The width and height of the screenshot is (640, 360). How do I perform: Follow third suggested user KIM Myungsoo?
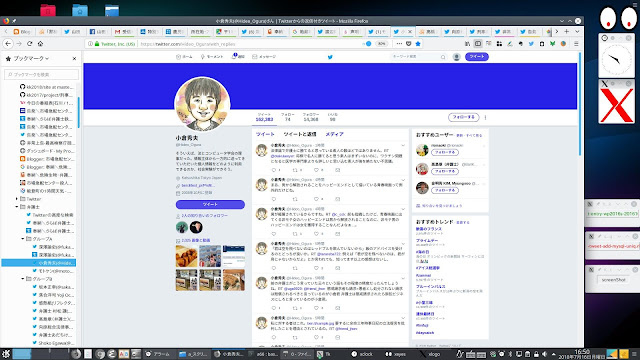tap(445, 190)
